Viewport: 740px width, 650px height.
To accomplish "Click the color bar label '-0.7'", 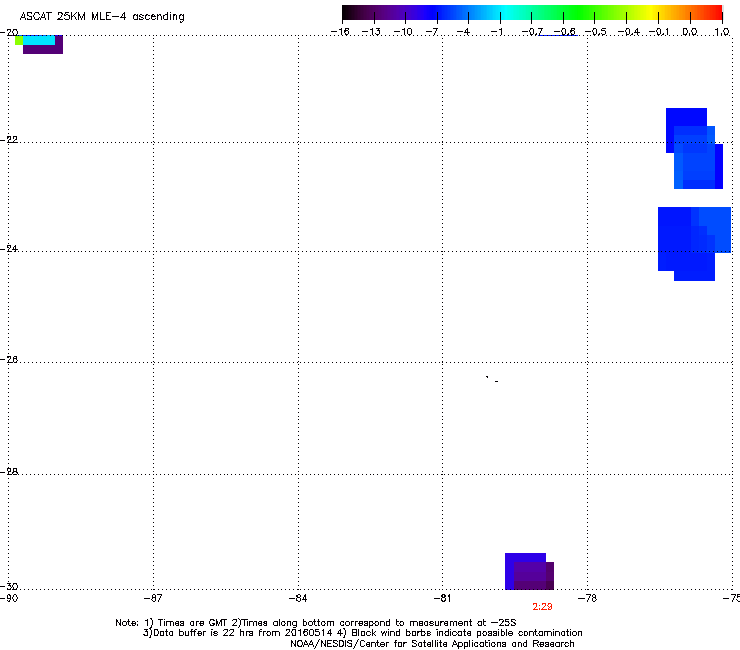I will click(x=532, y=32).
